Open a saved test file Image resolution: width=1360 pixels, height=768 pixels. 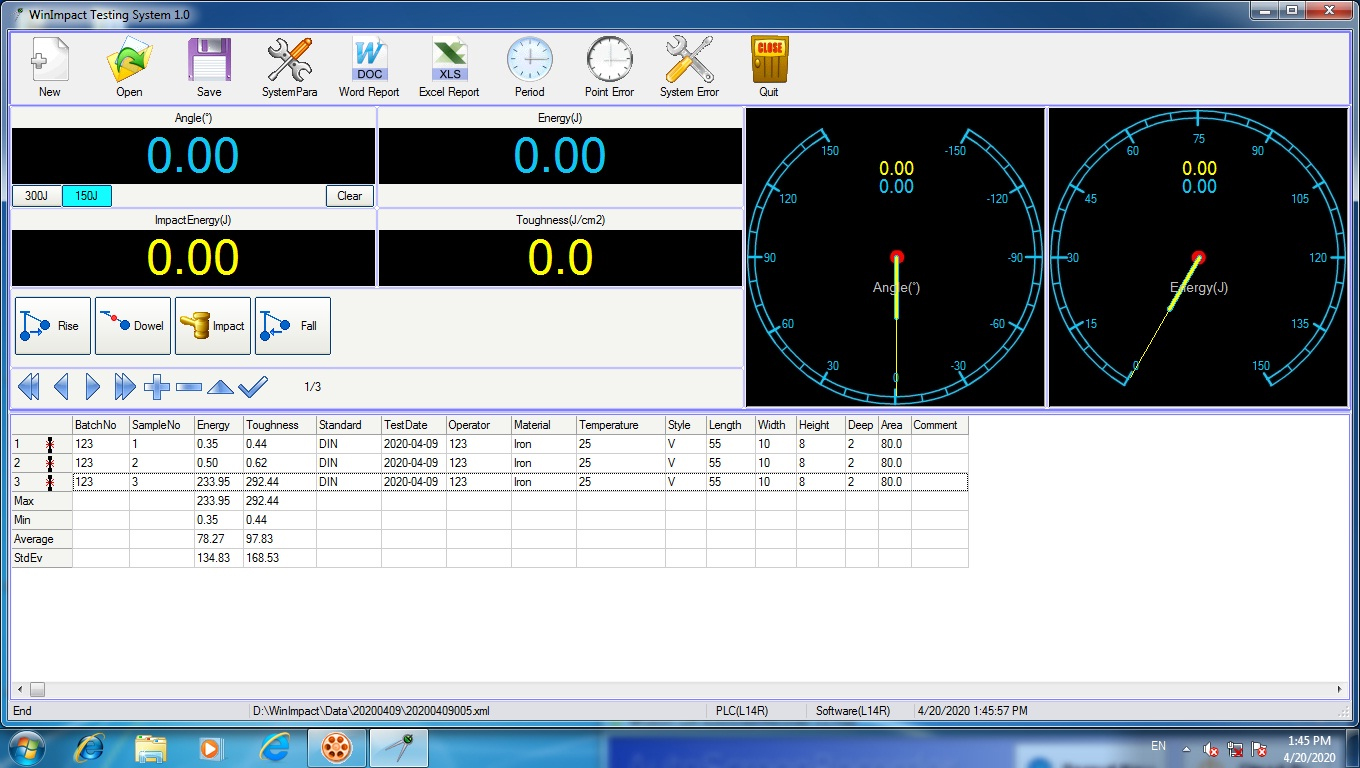pos(128,66)
